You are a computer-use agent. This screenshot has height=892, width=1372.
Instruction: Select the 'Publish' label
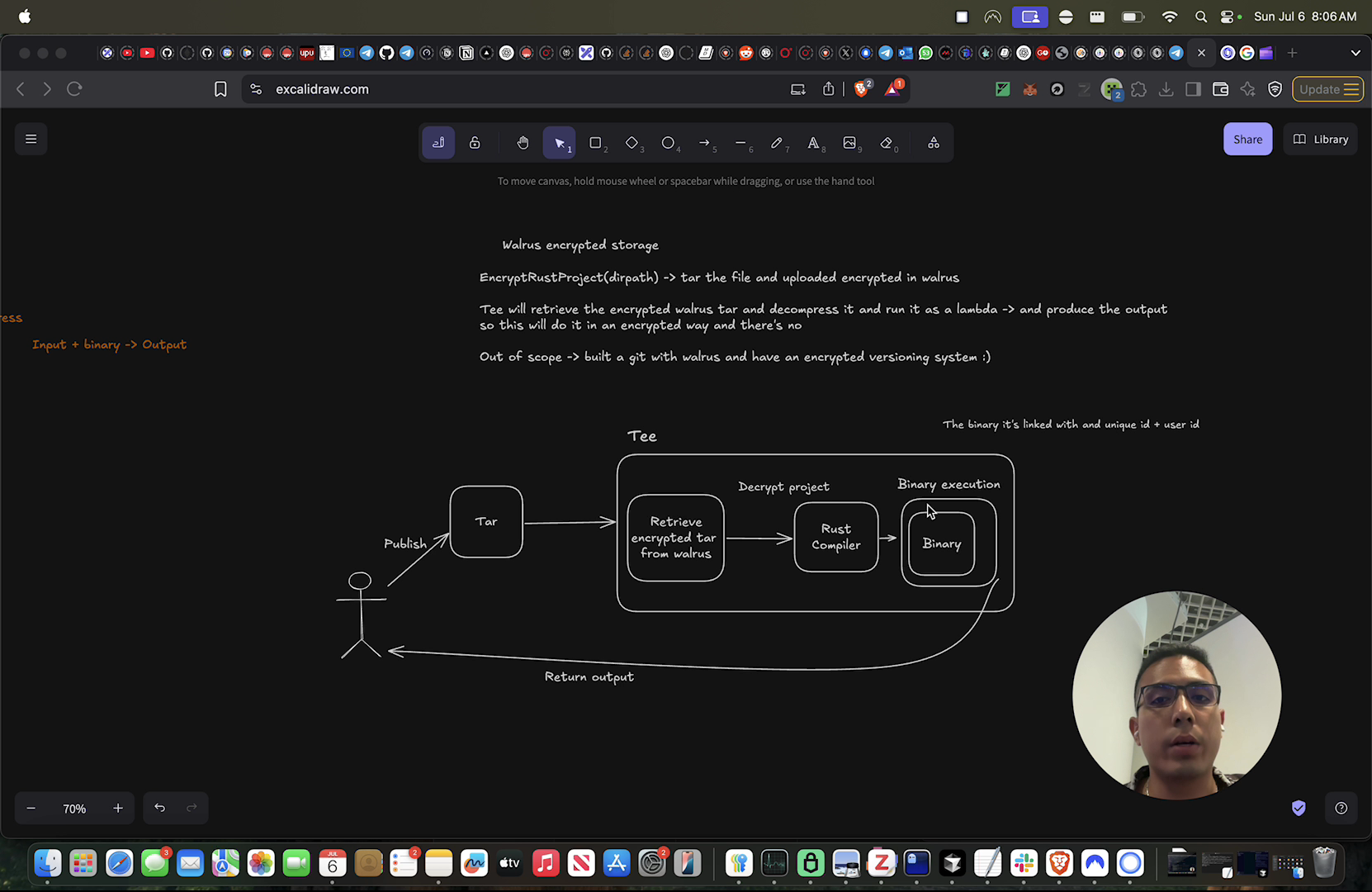click(x=405, y=543)
